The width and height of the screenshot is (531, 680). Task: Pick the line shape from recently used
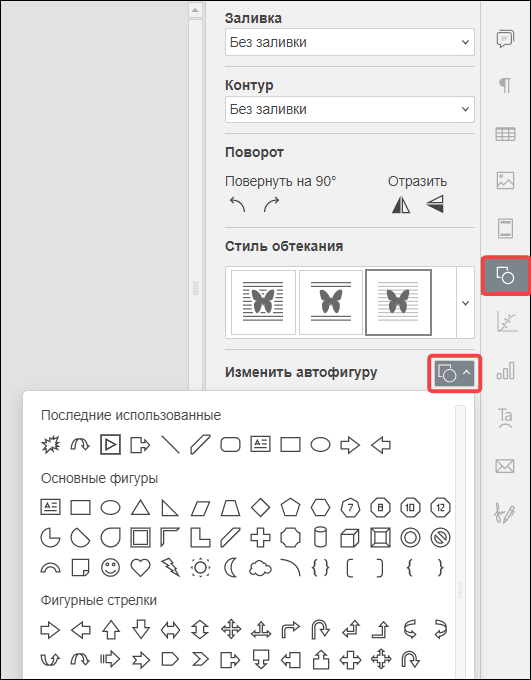click(170, 445)
